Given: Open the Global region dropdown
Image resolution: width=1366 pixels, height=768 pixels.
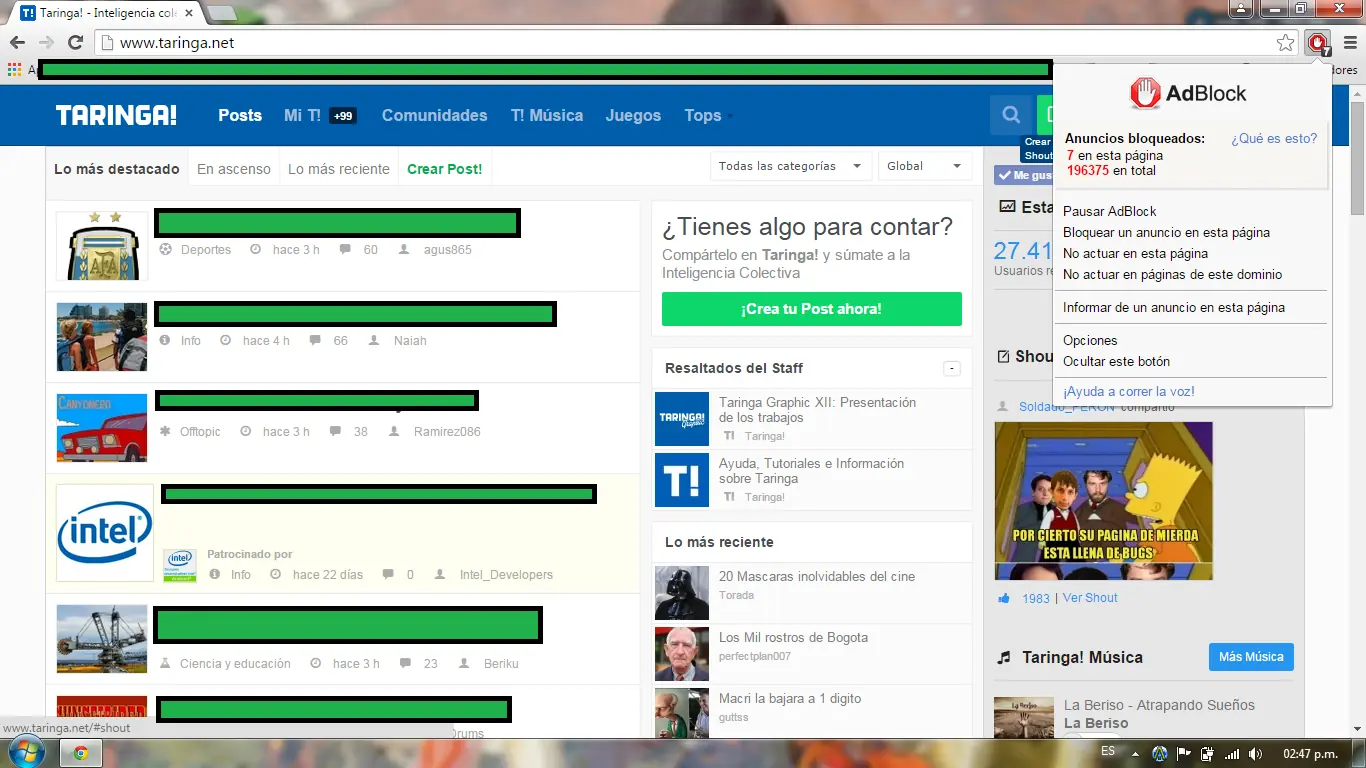Looking at the screenshot, I should pyautogui.click(x=924, y=166).
